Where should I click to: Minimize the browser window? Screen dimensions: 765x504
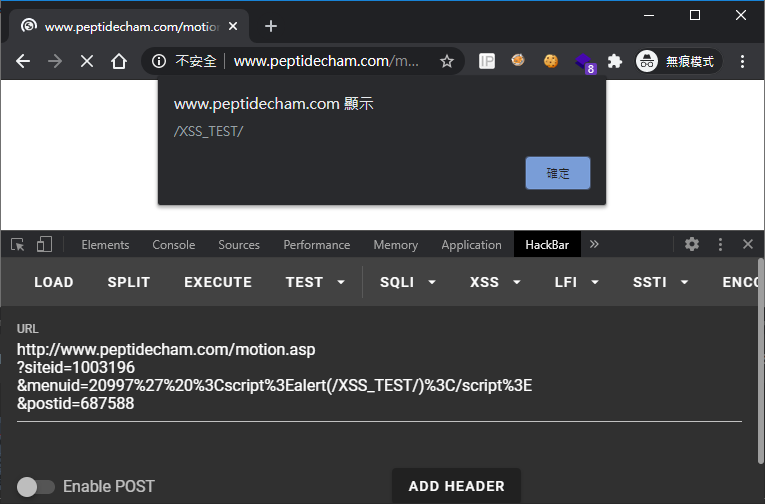(648, 15)
